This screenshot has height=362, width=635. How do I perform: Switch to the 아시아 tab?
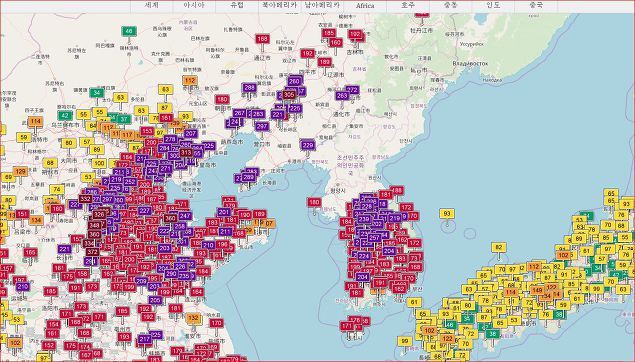point(194,5)
